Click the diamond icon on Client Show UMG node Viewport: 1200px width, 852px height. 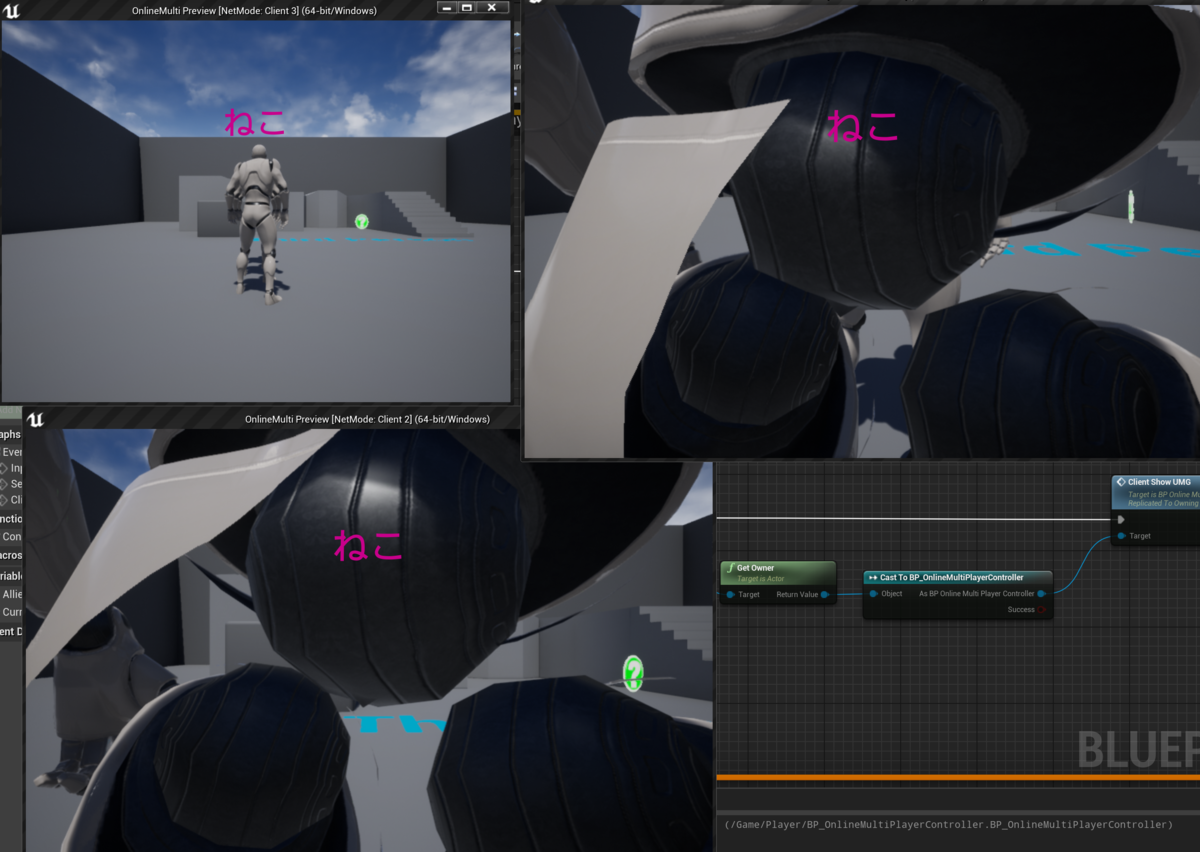(x=1121, y=482)
